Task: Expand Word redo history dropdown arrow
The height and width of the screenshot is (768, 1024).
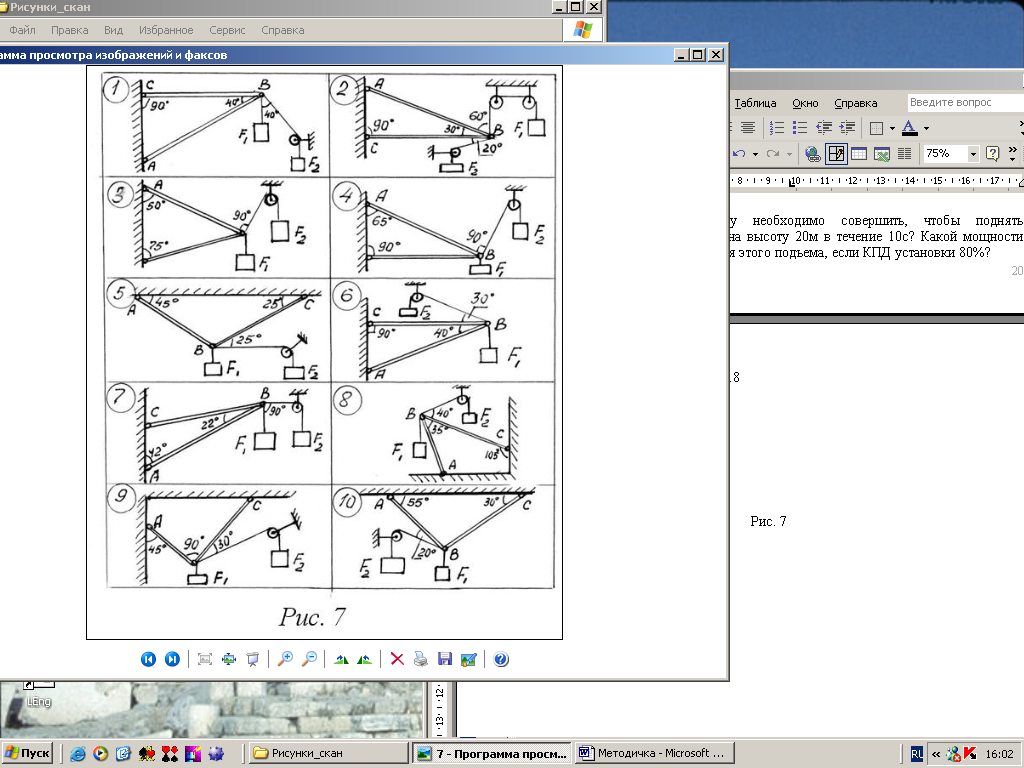Action: click(x=789, y=154)
